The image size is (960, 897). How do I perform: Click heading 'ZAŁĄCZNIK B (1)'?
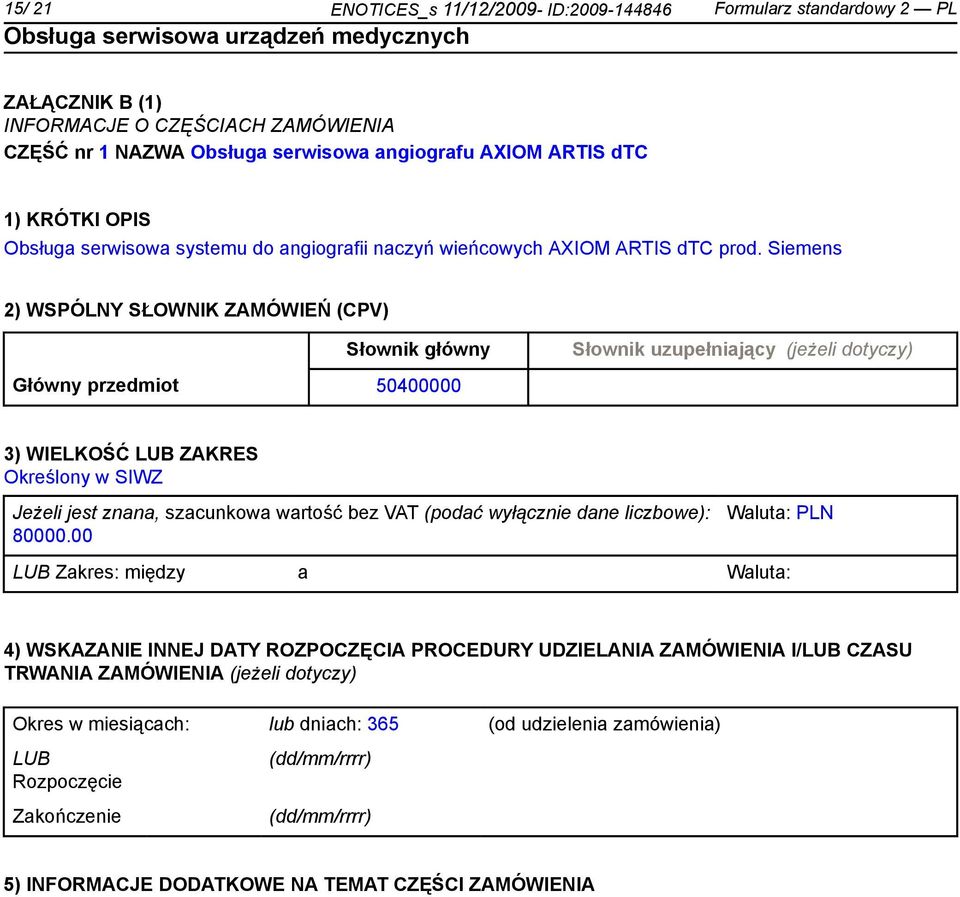(83, 102)
